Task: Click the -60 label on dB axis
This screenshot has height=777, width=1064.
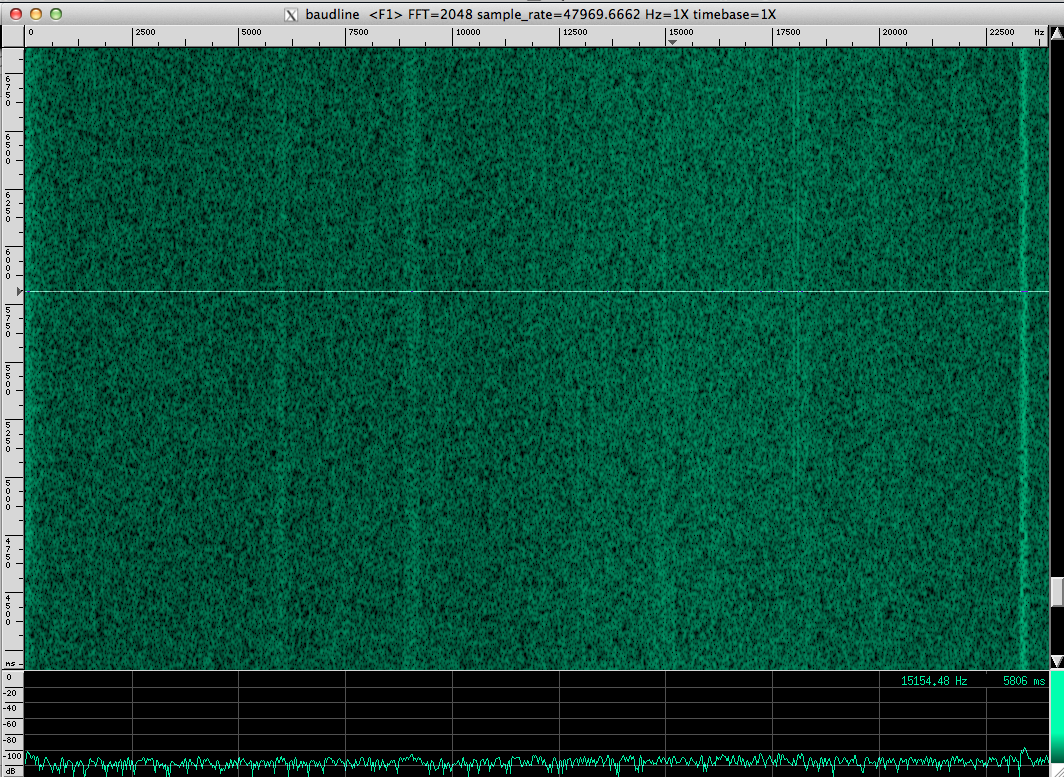Action: 12,724
